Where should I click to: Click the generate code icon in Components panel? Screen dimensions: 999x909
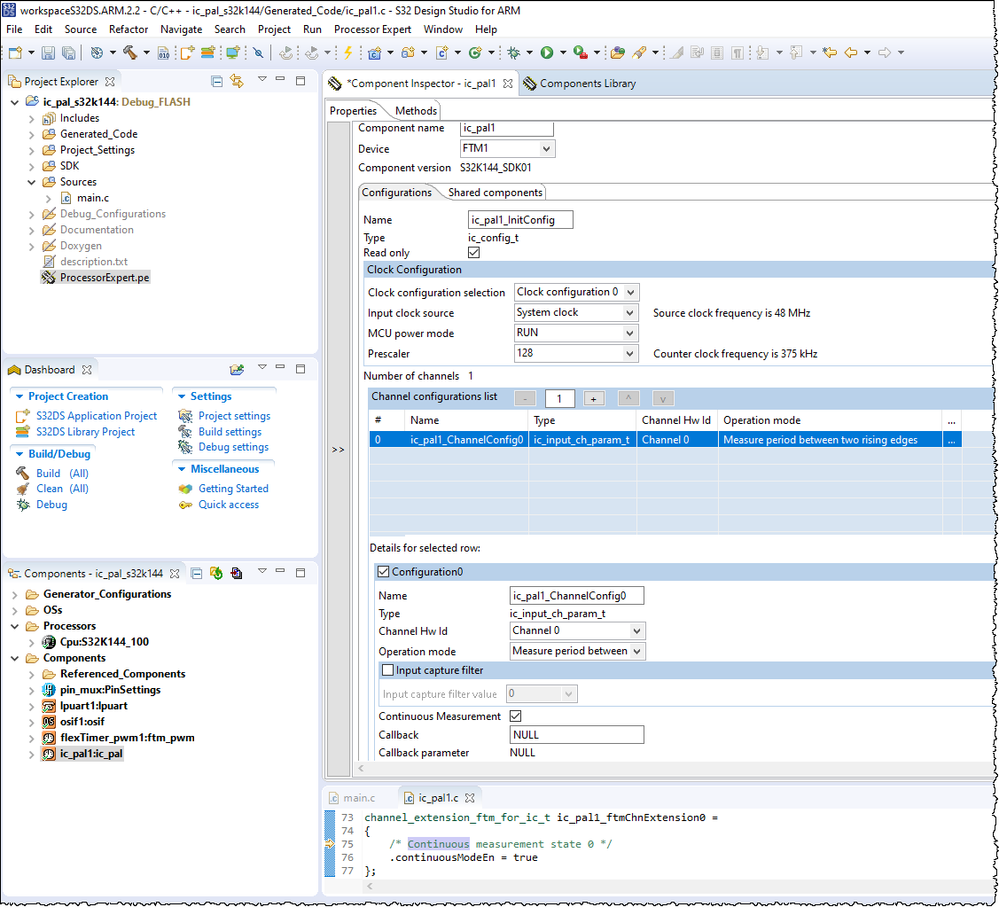click(x=216, y=574)
